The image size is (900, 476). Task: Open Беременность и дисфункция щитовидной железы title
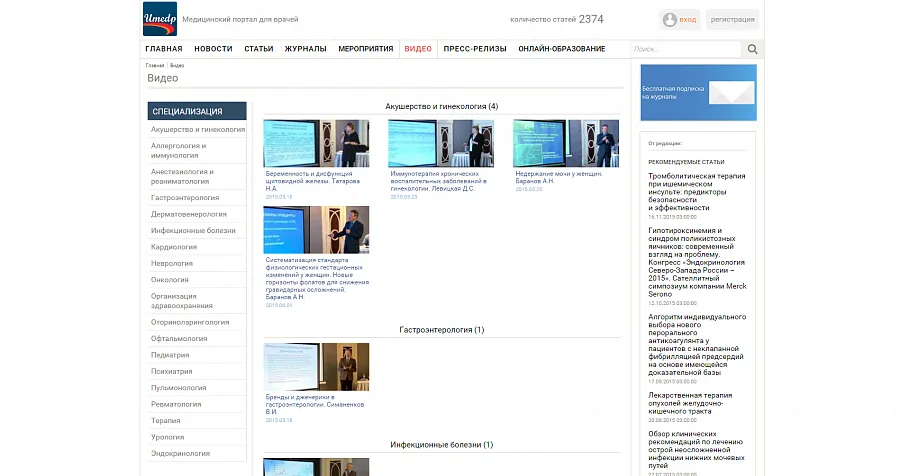pyautogui.click(x=313, y=181)
